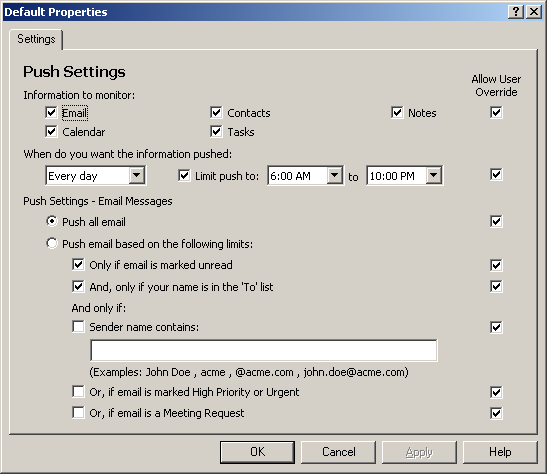The image size is (547, 474).
Task: Click the 'Push Settings' heading text
Action: [x=74, y=72]
